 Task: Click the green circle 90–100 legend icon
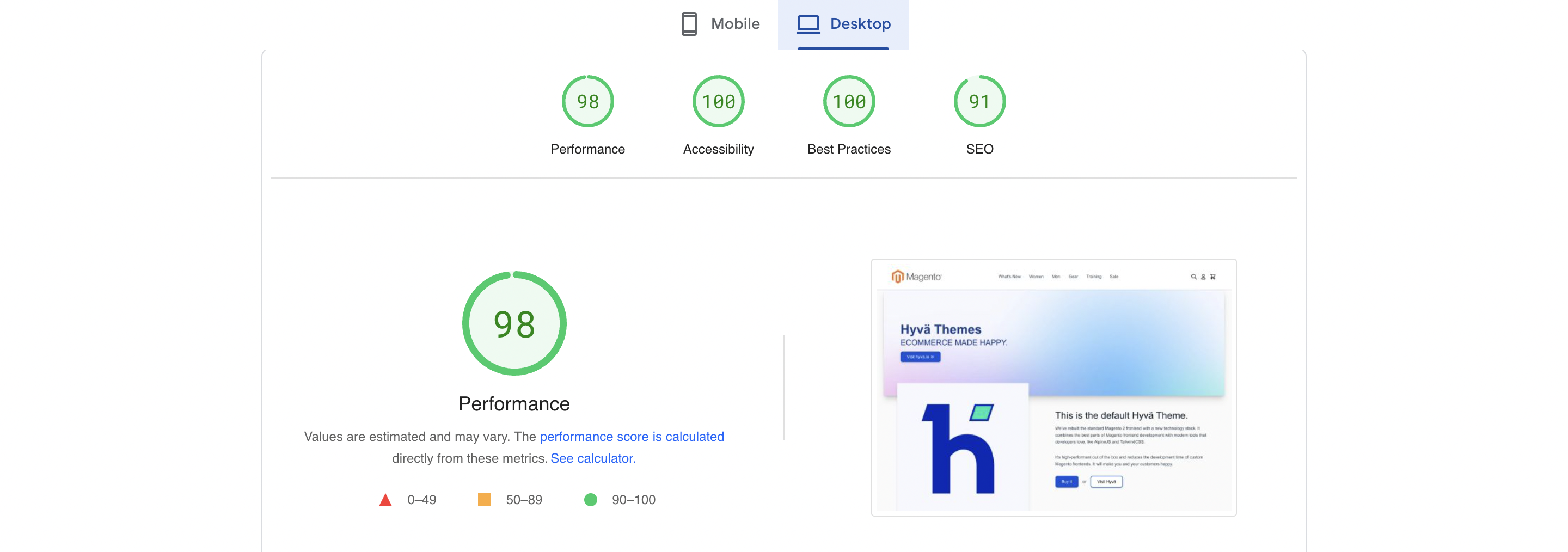click(x=590, y=500)
